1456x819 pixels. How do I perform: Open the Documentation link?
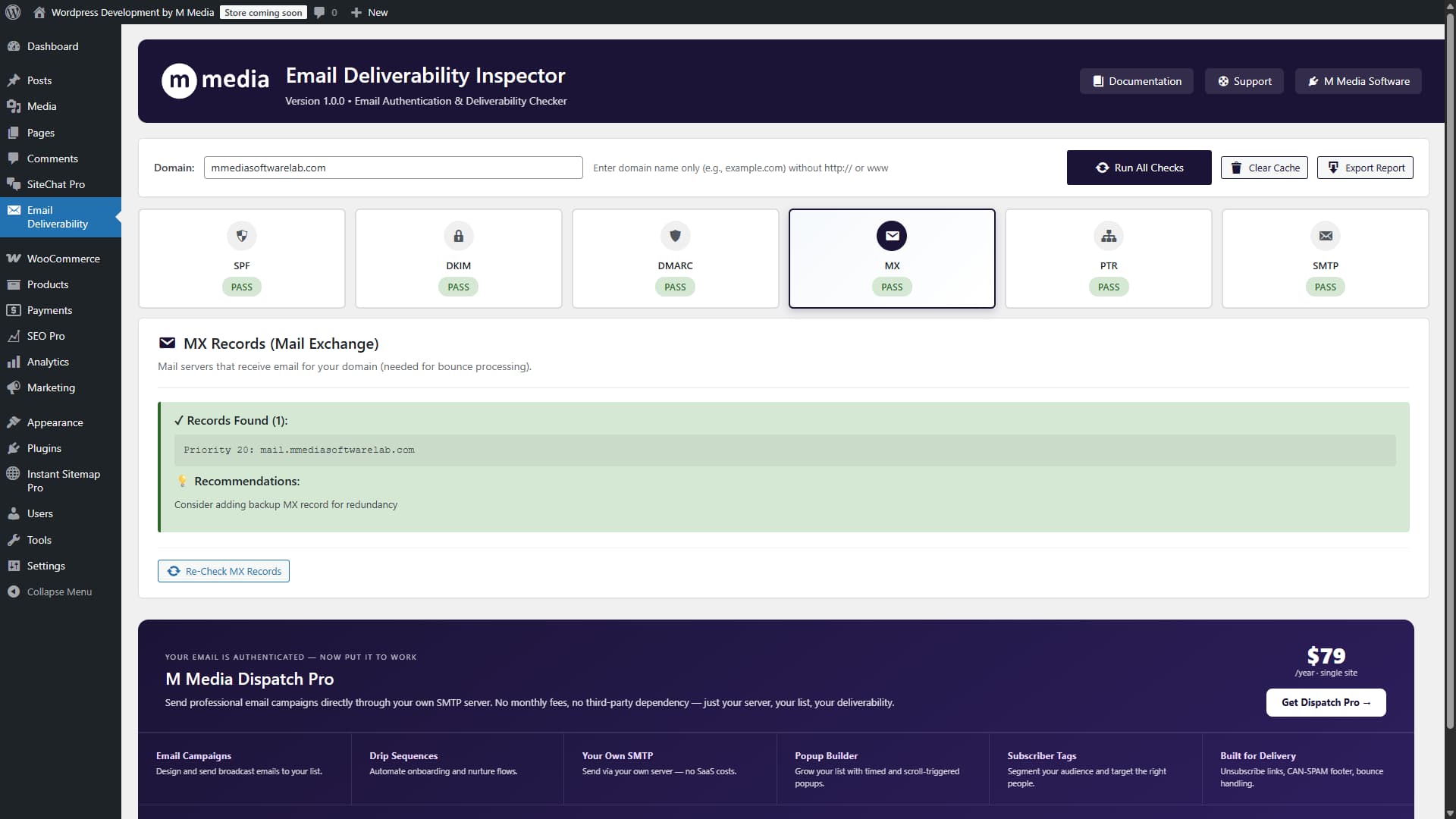coord(1136,81)
